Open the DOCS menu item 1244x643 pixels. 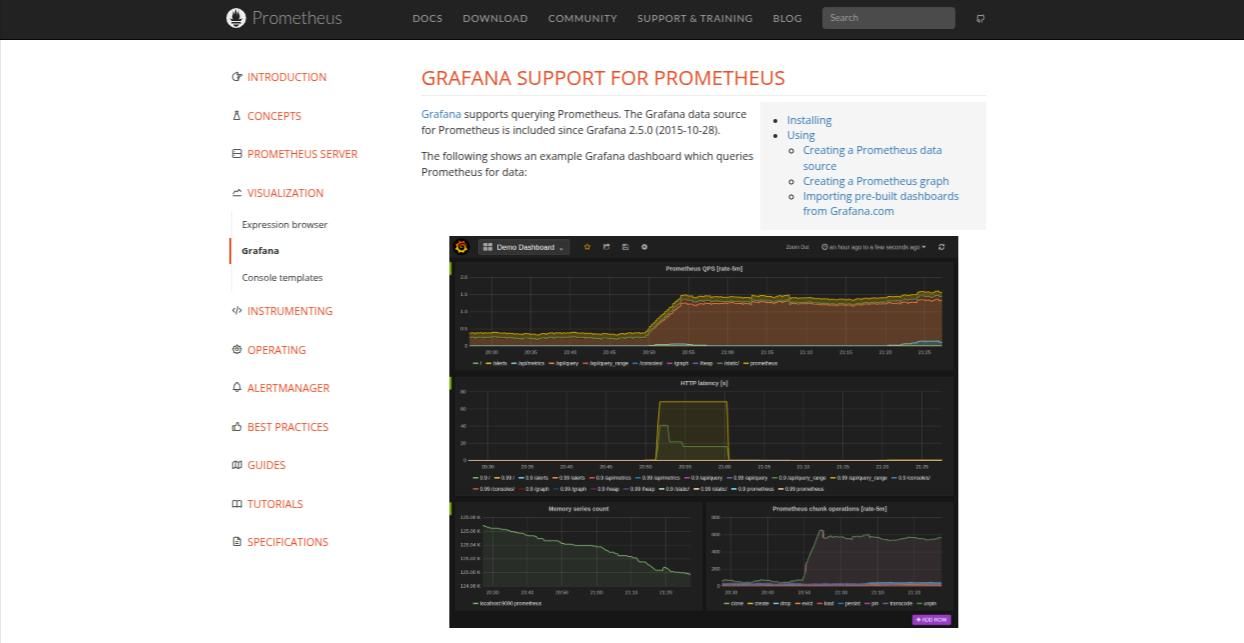[x=427, y=18]
